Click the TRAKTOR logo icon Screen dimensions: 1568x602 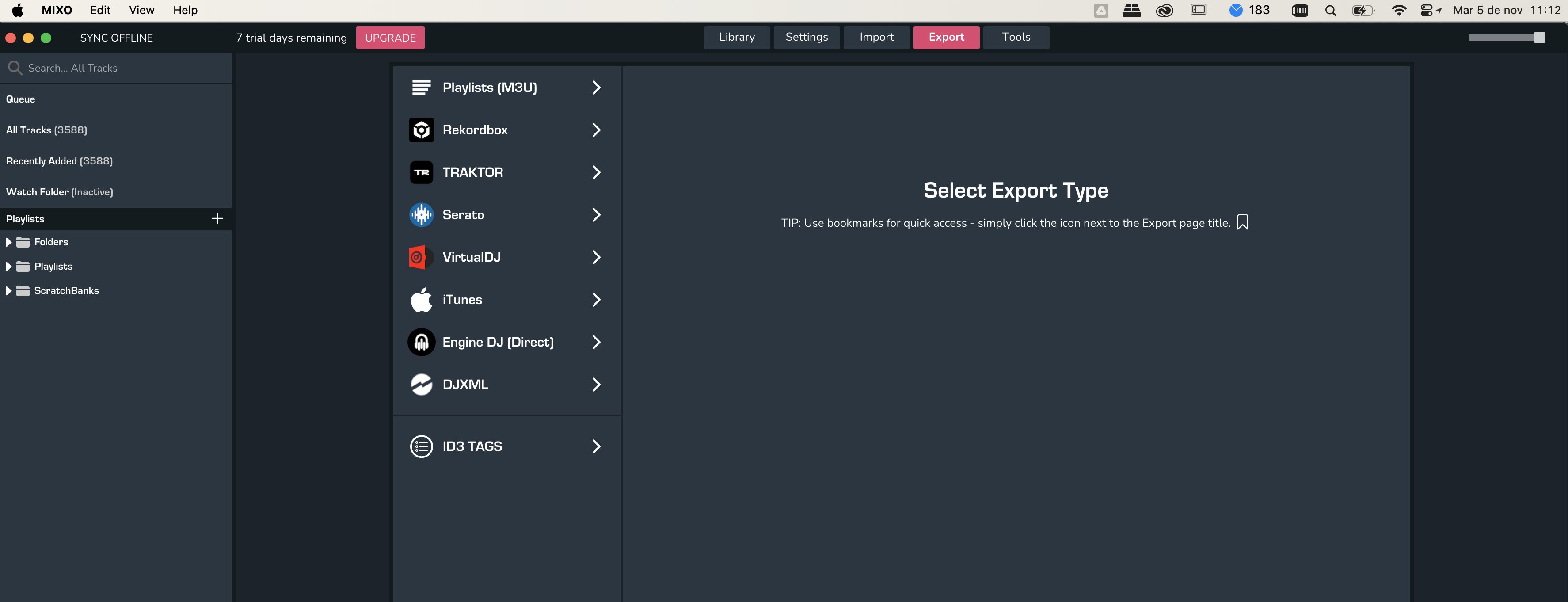[421, 172]
